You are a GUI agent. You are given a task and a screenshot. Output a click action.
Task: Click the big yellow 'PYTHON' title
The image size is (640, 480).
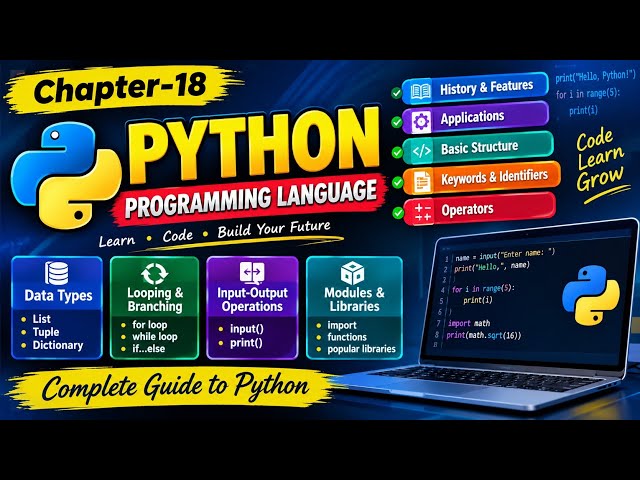tap(255, 143)
